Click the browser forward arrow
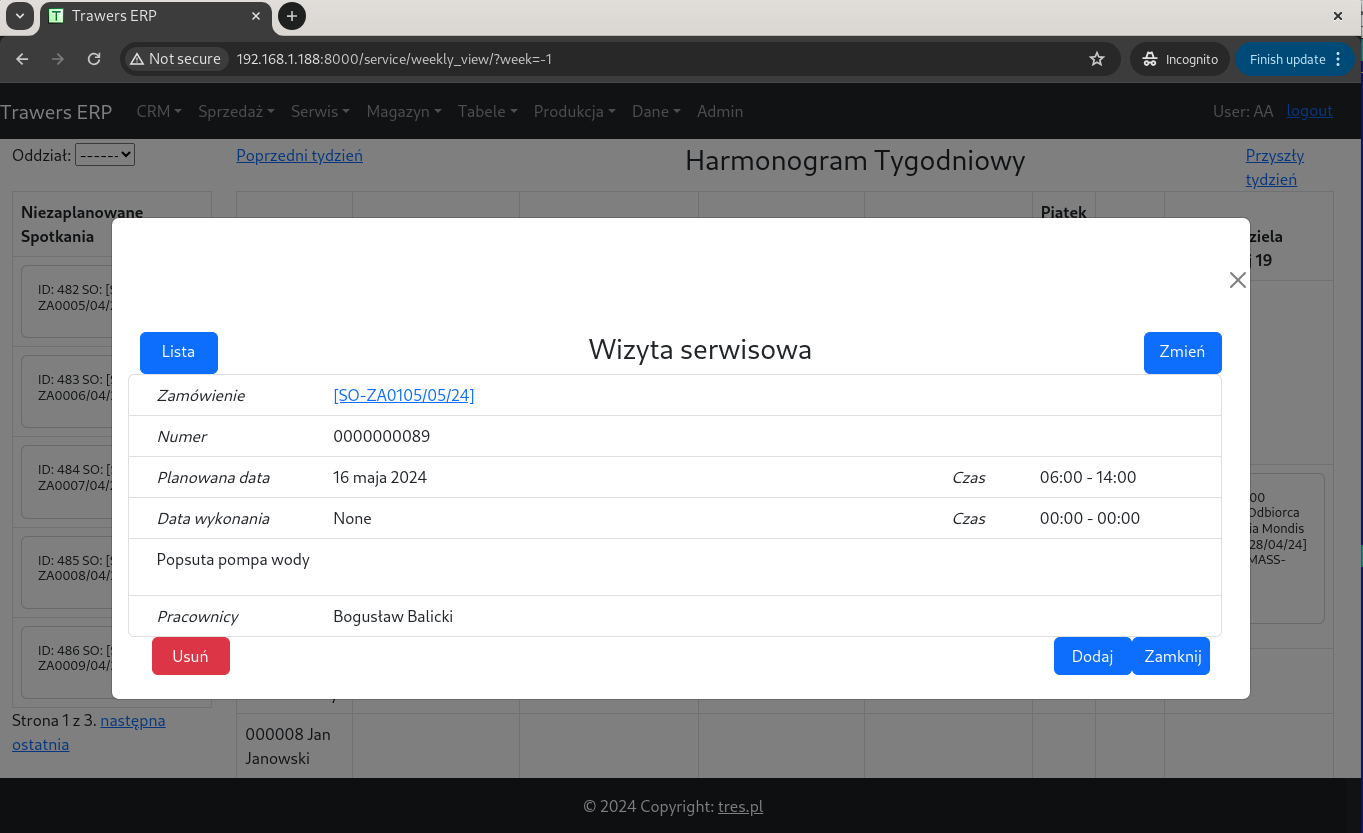Viewport: 1363px width, 833px height. (58, 59)
